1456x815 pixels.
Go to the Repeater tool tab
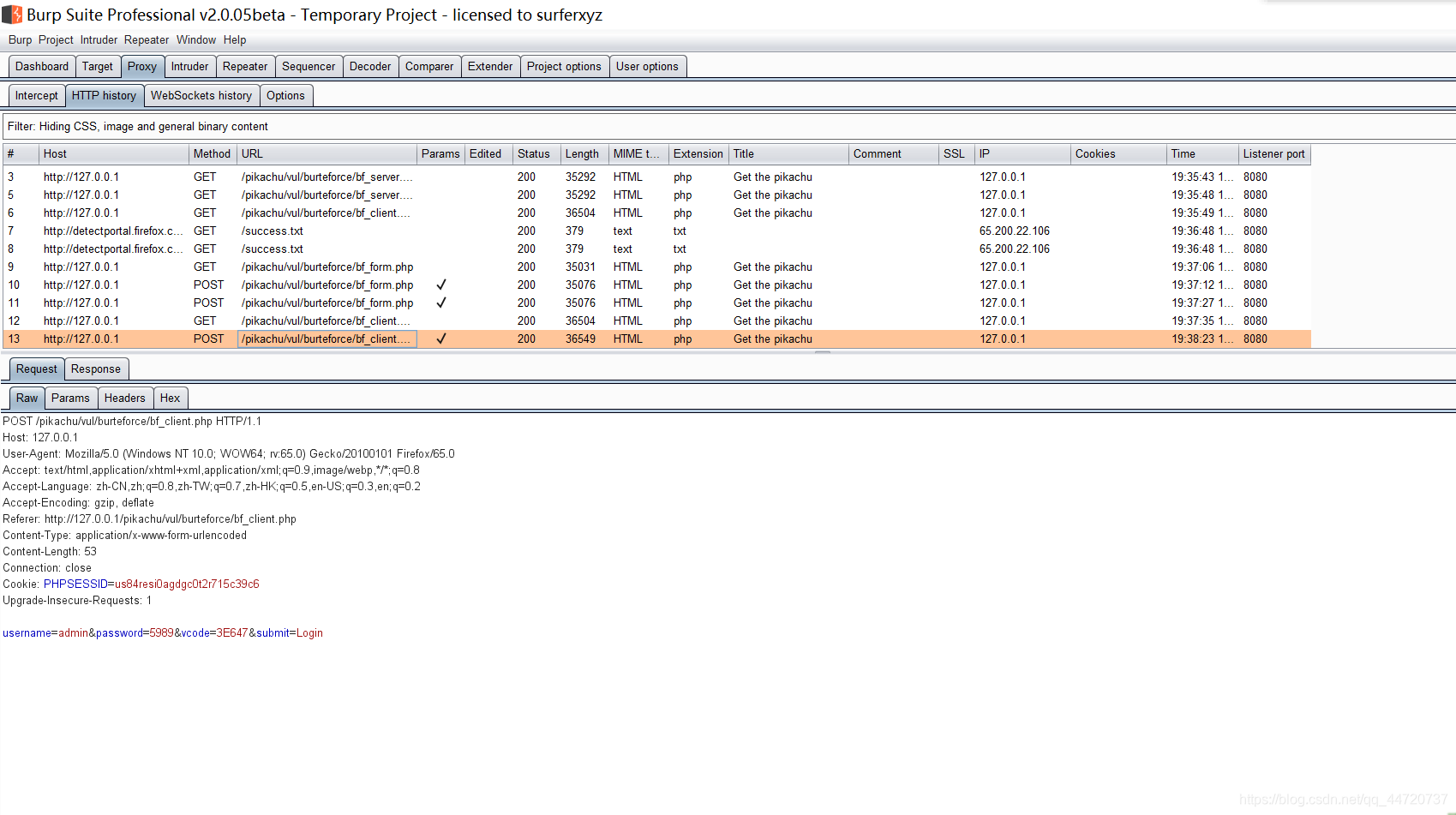245,66
